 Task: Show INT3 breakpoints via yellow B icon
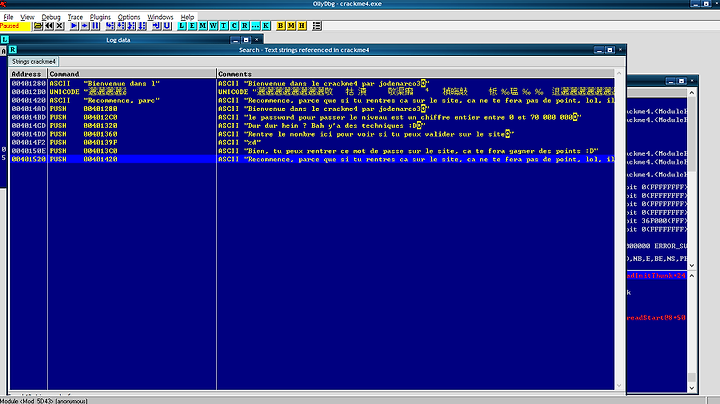280,26
